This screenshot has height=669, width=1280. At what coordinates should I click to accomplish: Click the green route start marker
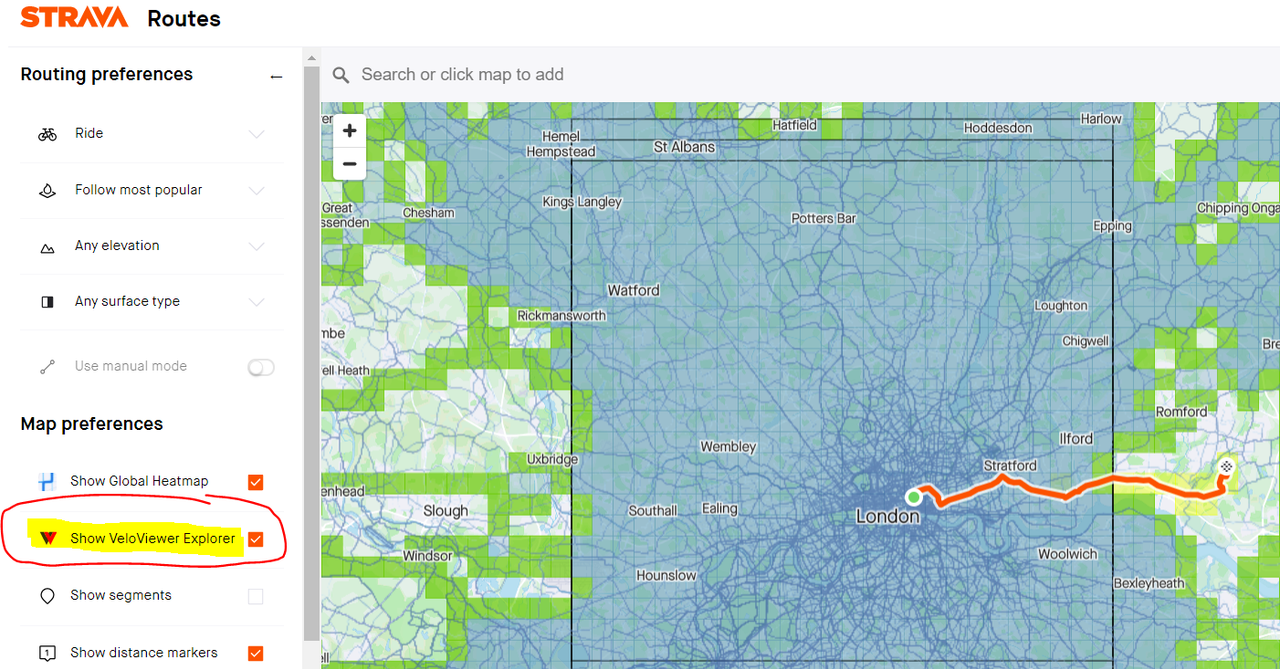pos(913,496)
